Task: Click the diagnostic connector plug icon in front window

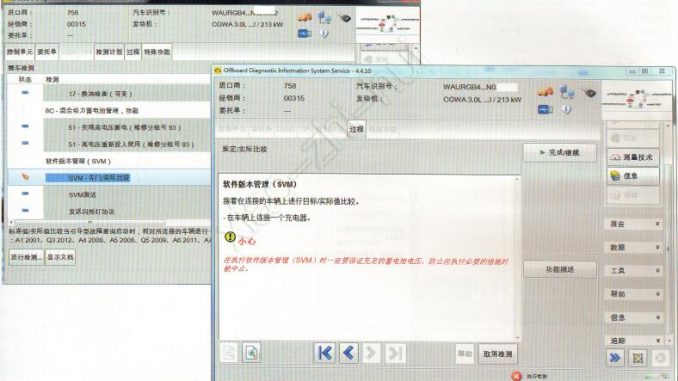Action: point(588,92)
